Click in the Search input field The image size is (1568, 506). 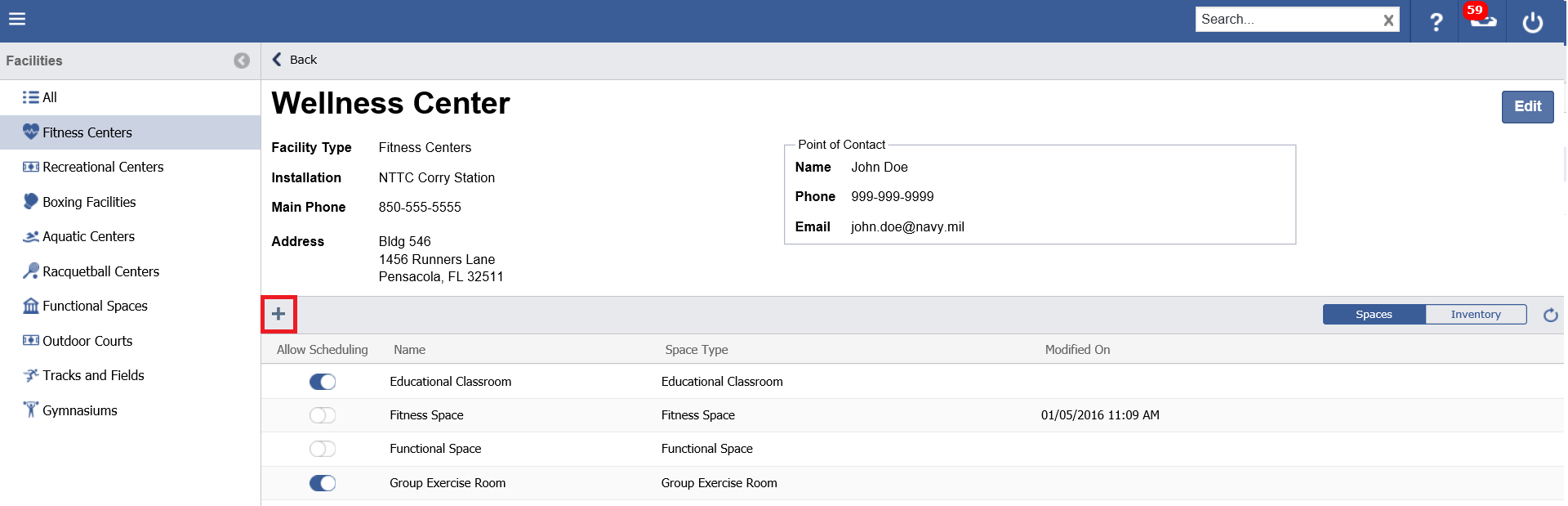pyautogui.click(x=1286, y=20)
